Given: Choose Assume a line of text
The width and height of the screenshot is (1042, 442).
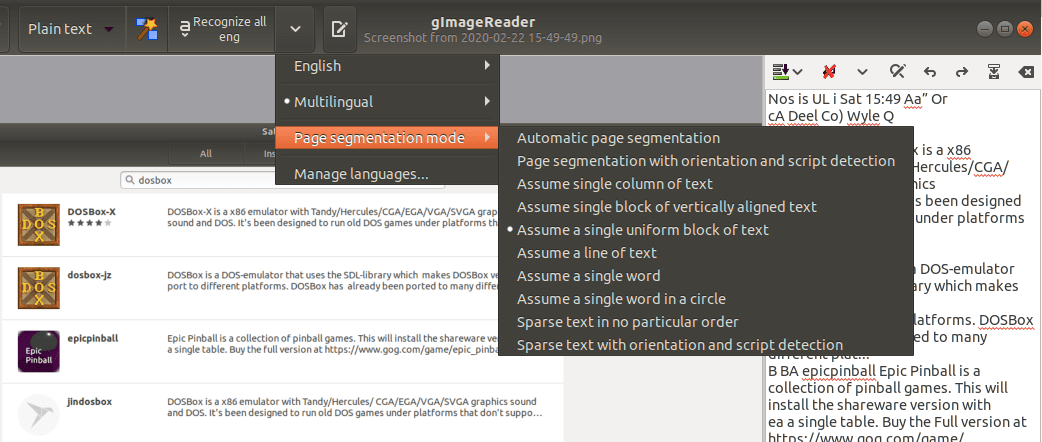Looking at the screenshot, I should pyautogui.click(x=706, y=253).
